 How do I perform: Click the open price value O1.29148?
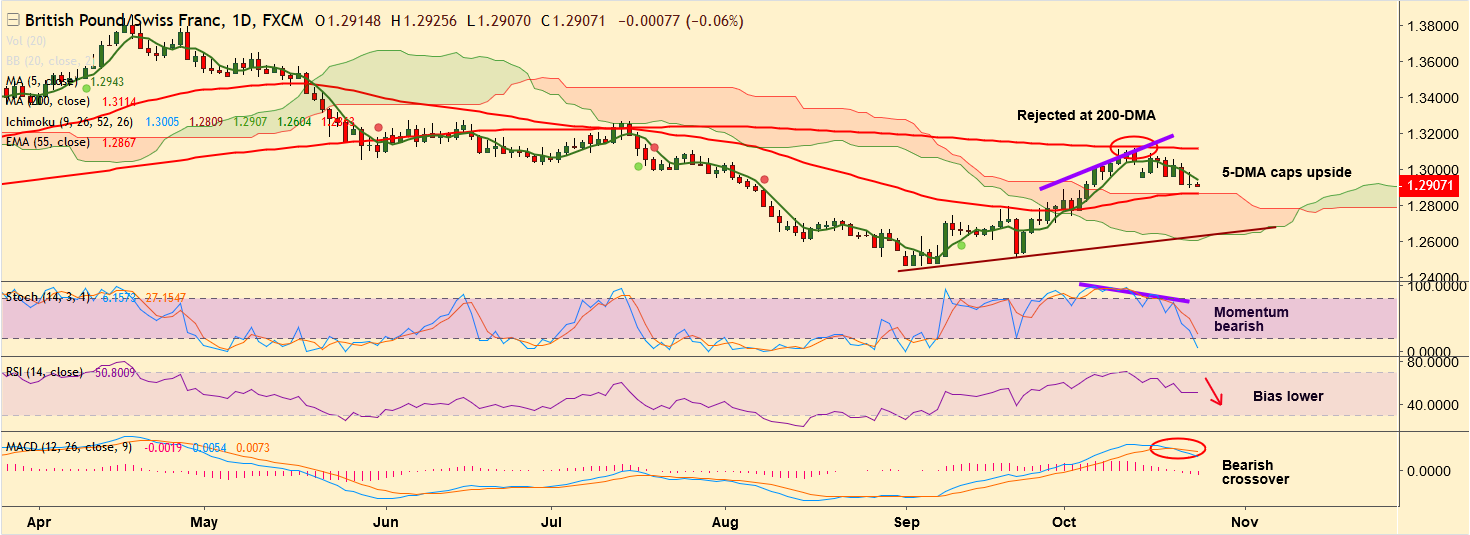349,21
